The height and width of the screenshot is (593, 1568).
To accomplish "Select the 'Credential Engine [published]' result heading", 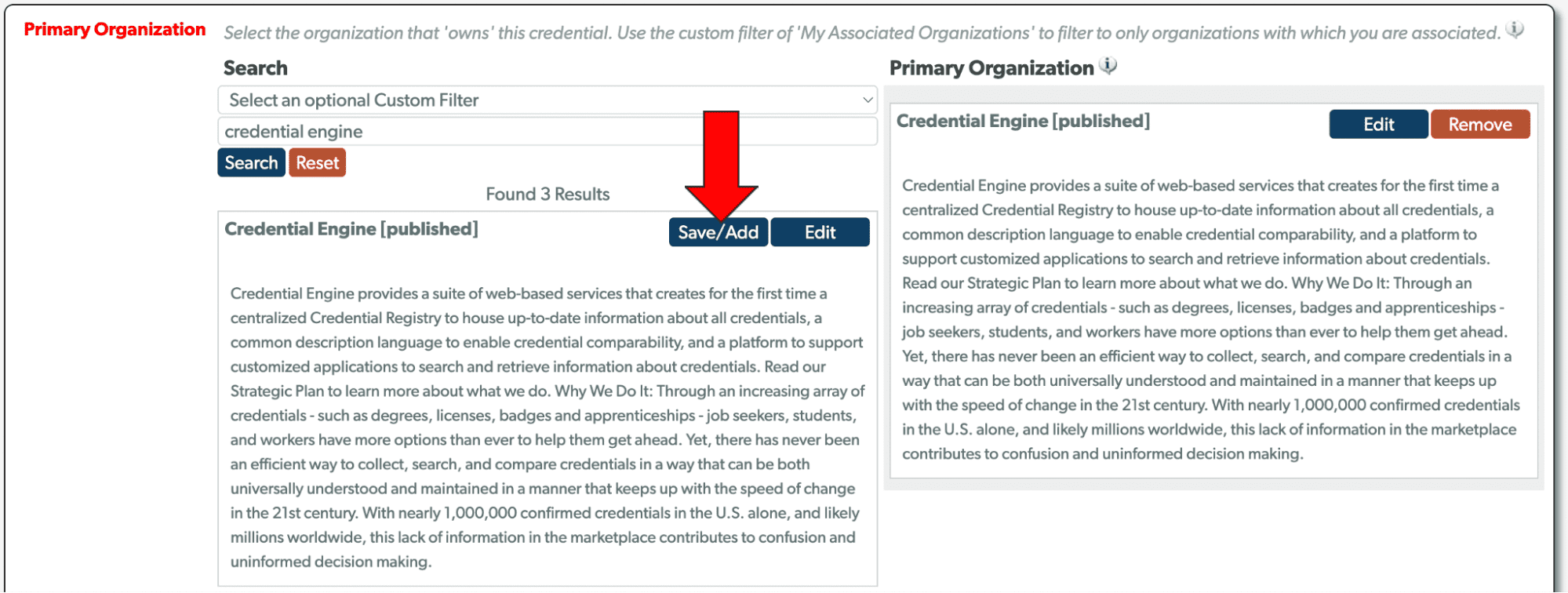I will coord(351,228).
